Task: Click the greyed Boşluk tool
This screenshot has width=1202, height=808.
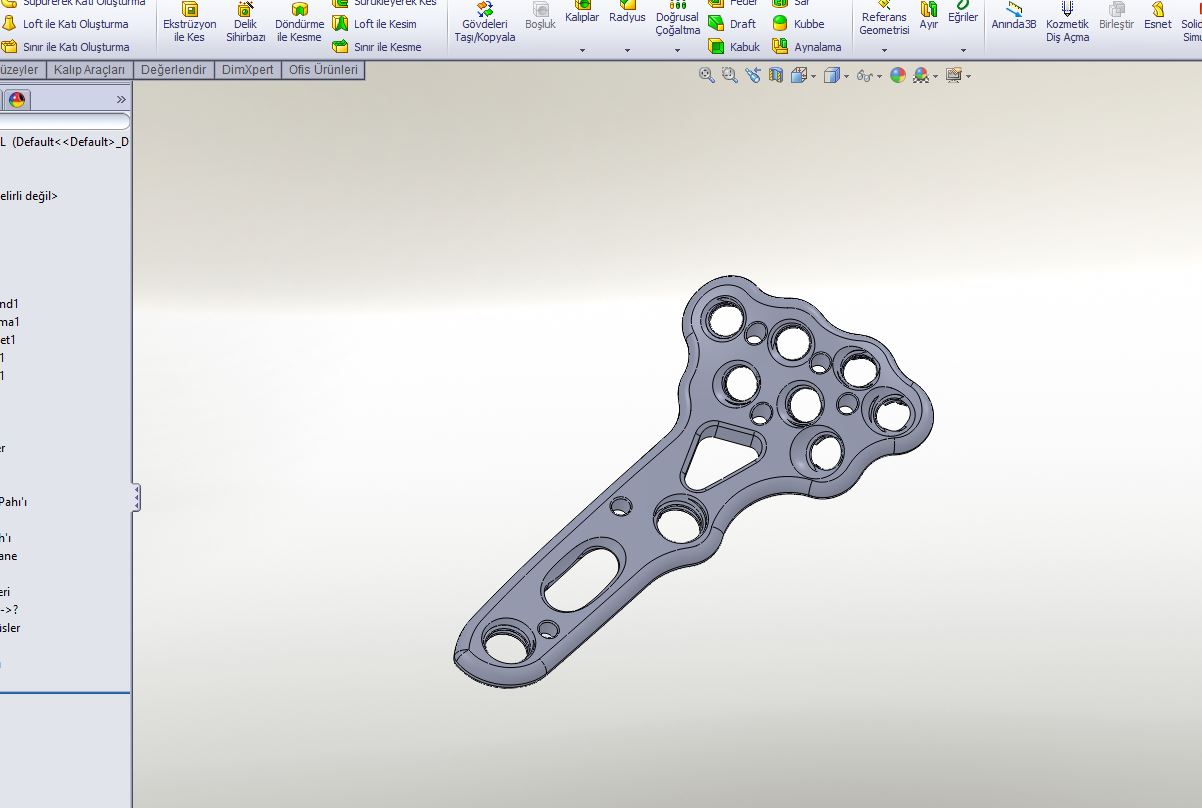Action: click(x=540, y=17)
